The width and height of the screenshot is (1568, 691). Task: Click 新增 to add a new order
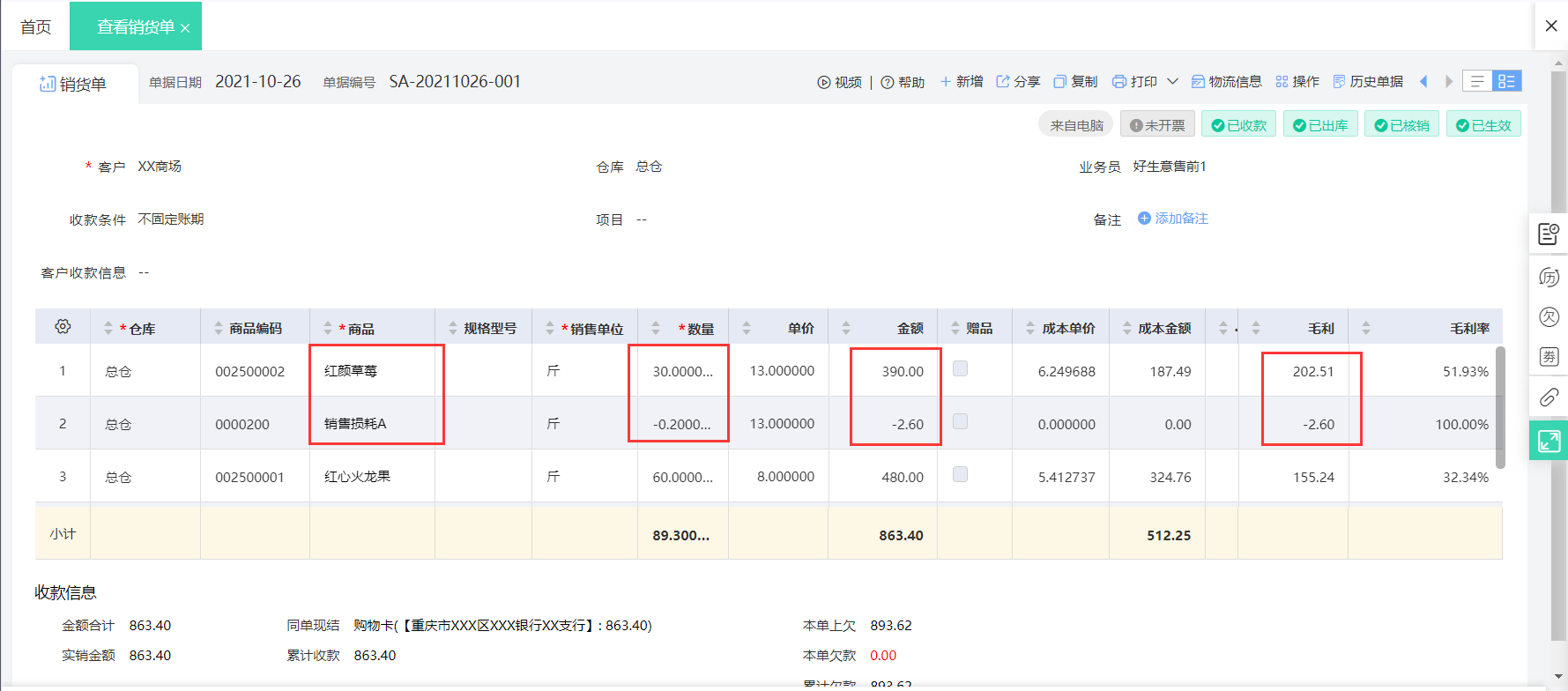click(962, 82)
